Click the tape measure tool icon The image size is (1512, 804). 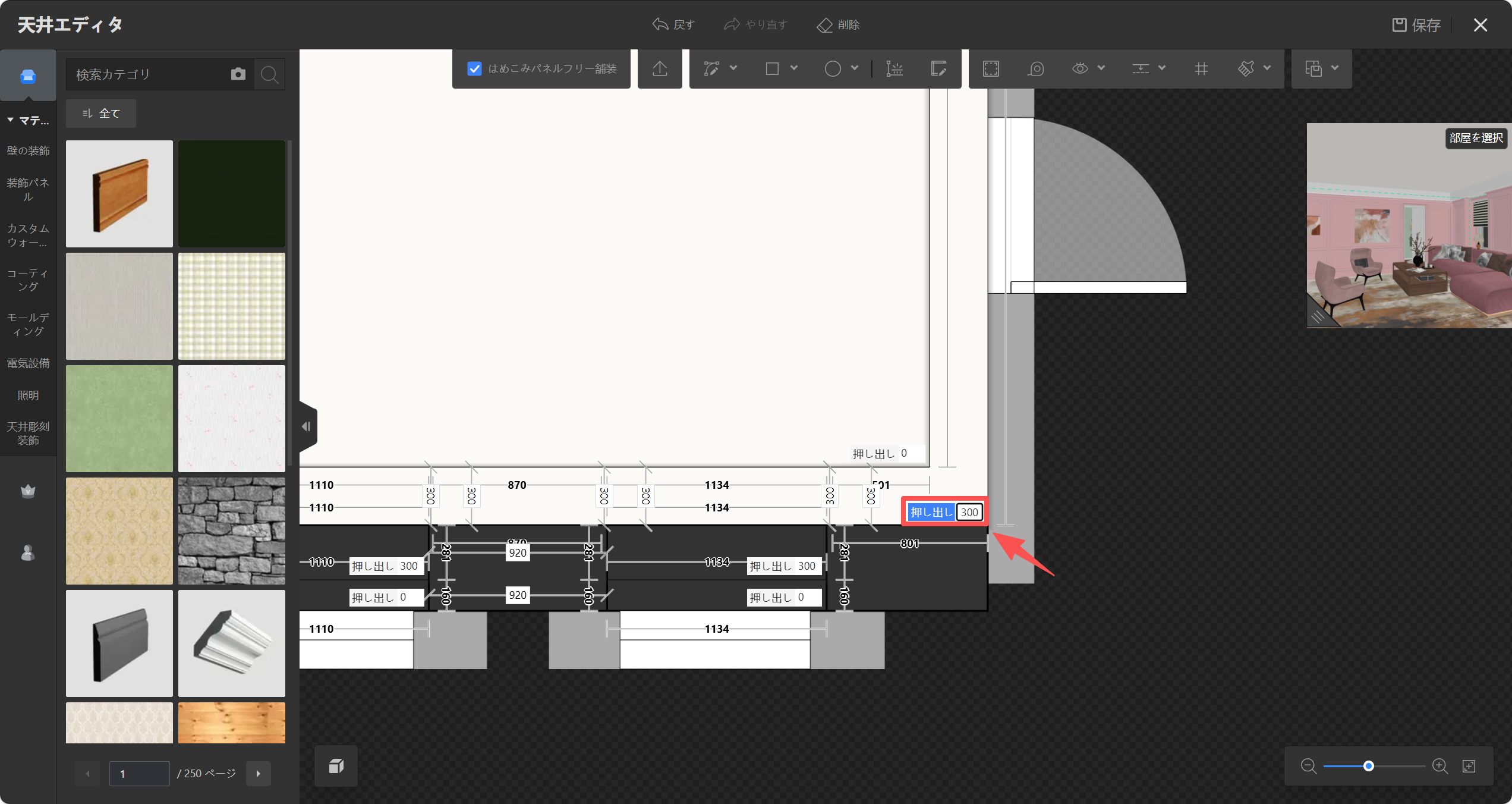[x=1035, y=69]
